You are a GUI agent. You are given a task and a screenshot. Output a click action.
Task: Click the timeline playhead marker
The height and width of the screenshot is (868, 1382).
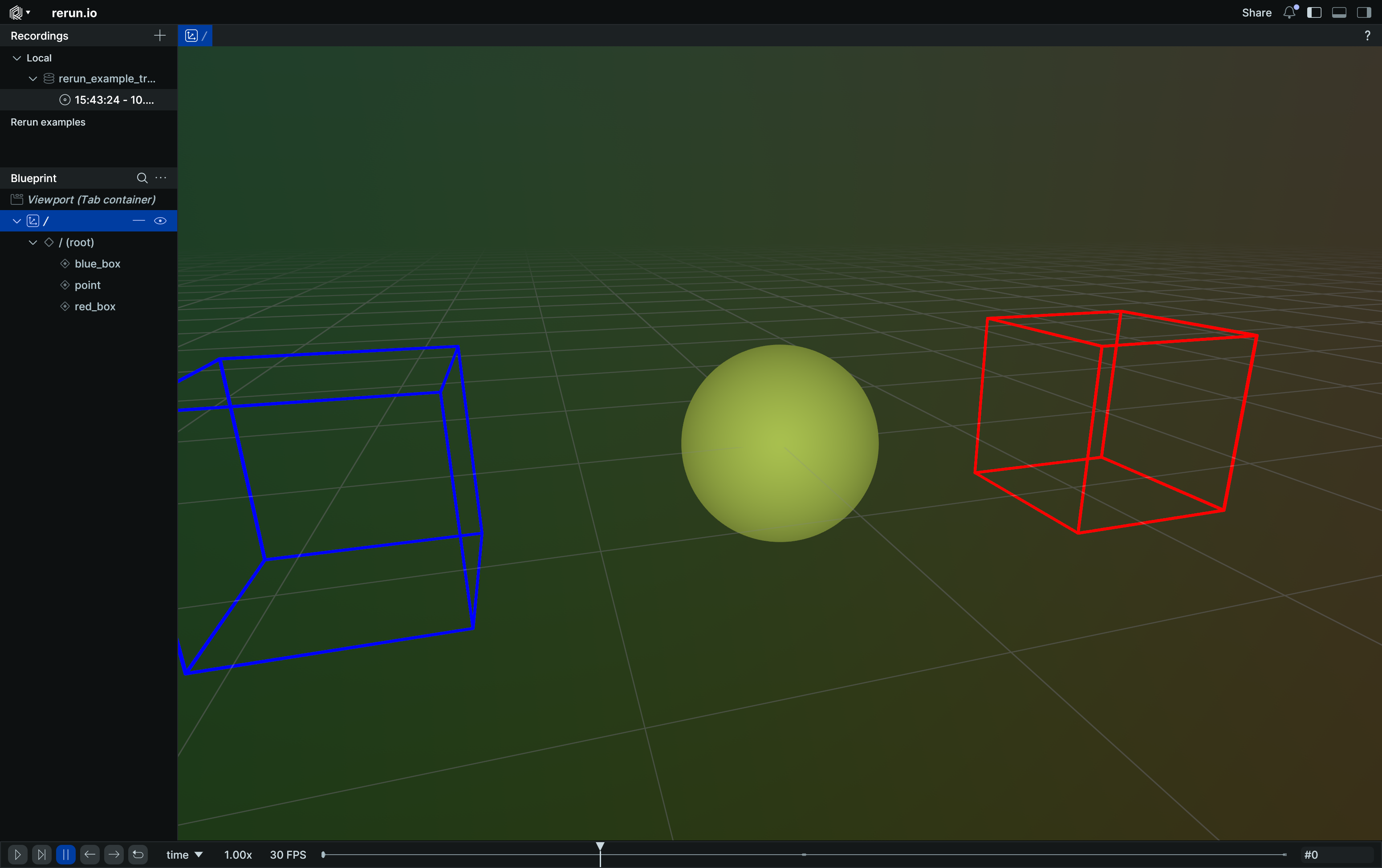[x=600, y=847]
